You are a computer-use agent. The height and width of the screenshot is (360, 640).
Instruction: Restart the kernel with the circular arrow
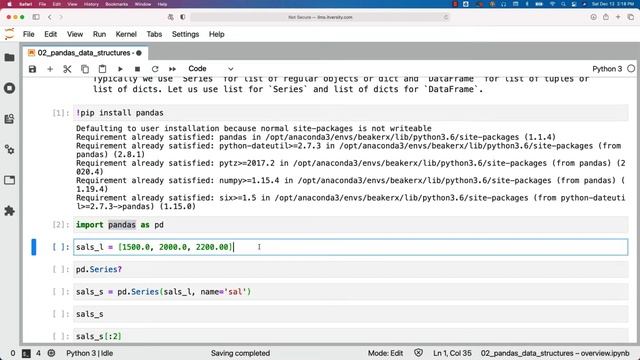click(155, 69)
